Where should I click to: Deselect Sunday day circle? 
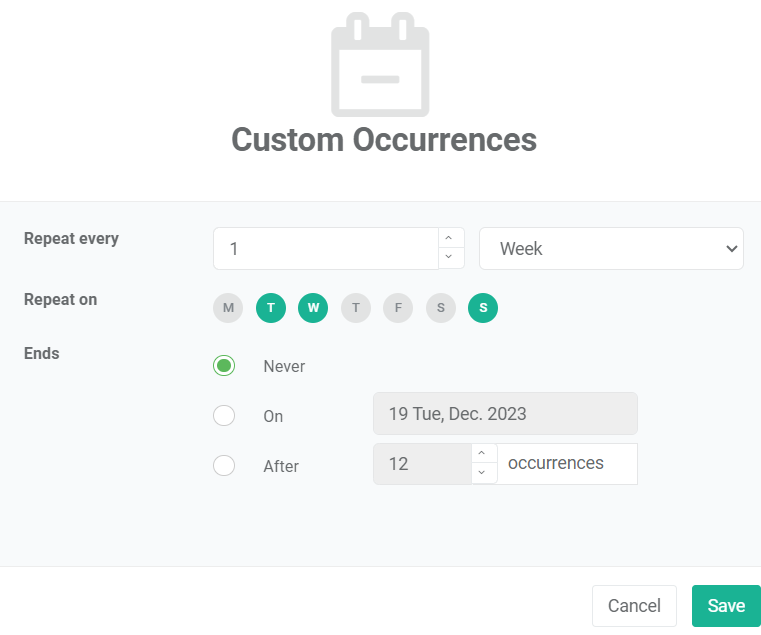[483, 308]
